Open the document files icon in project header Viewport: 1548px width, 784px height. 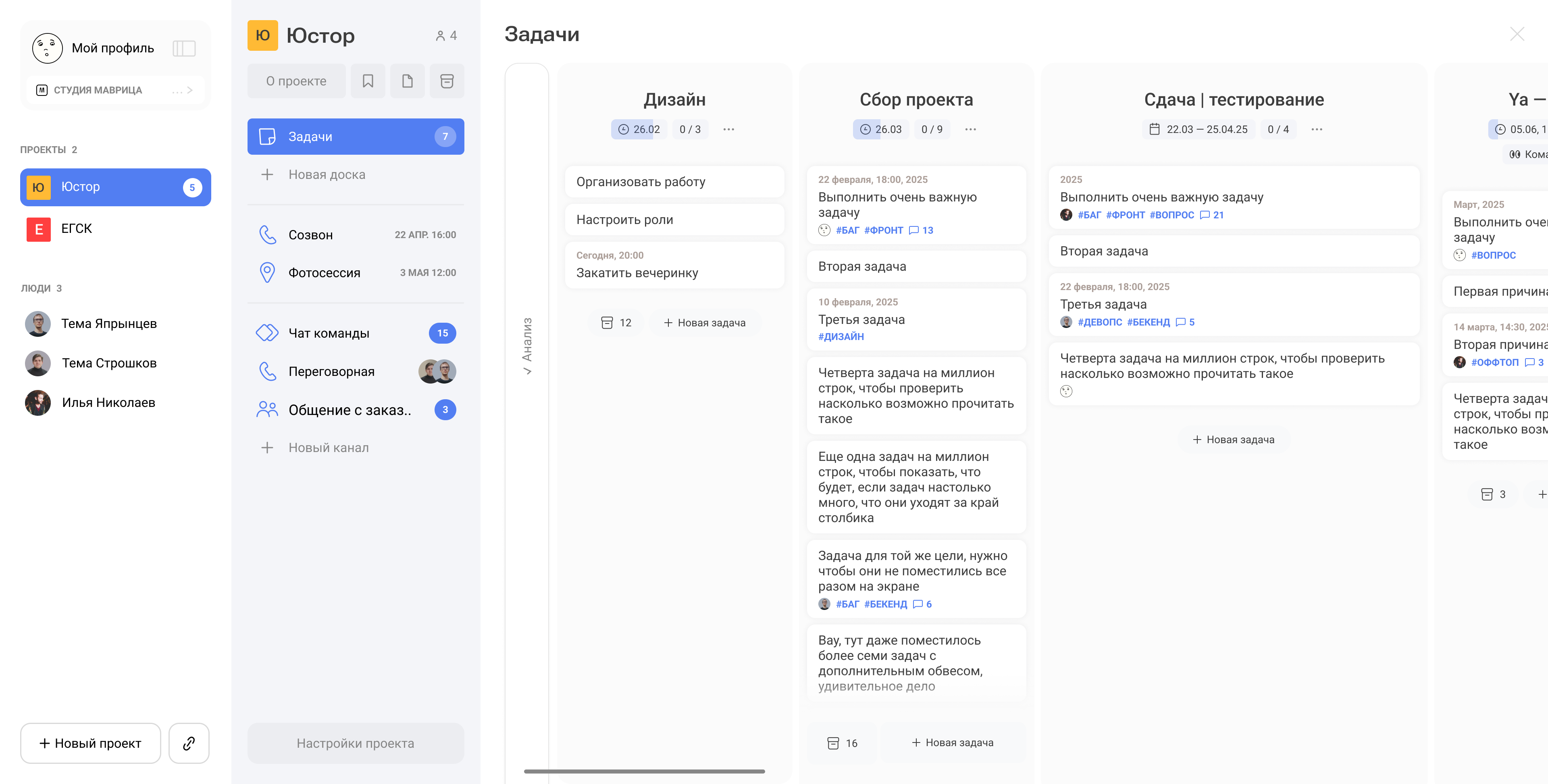[407, 81]
